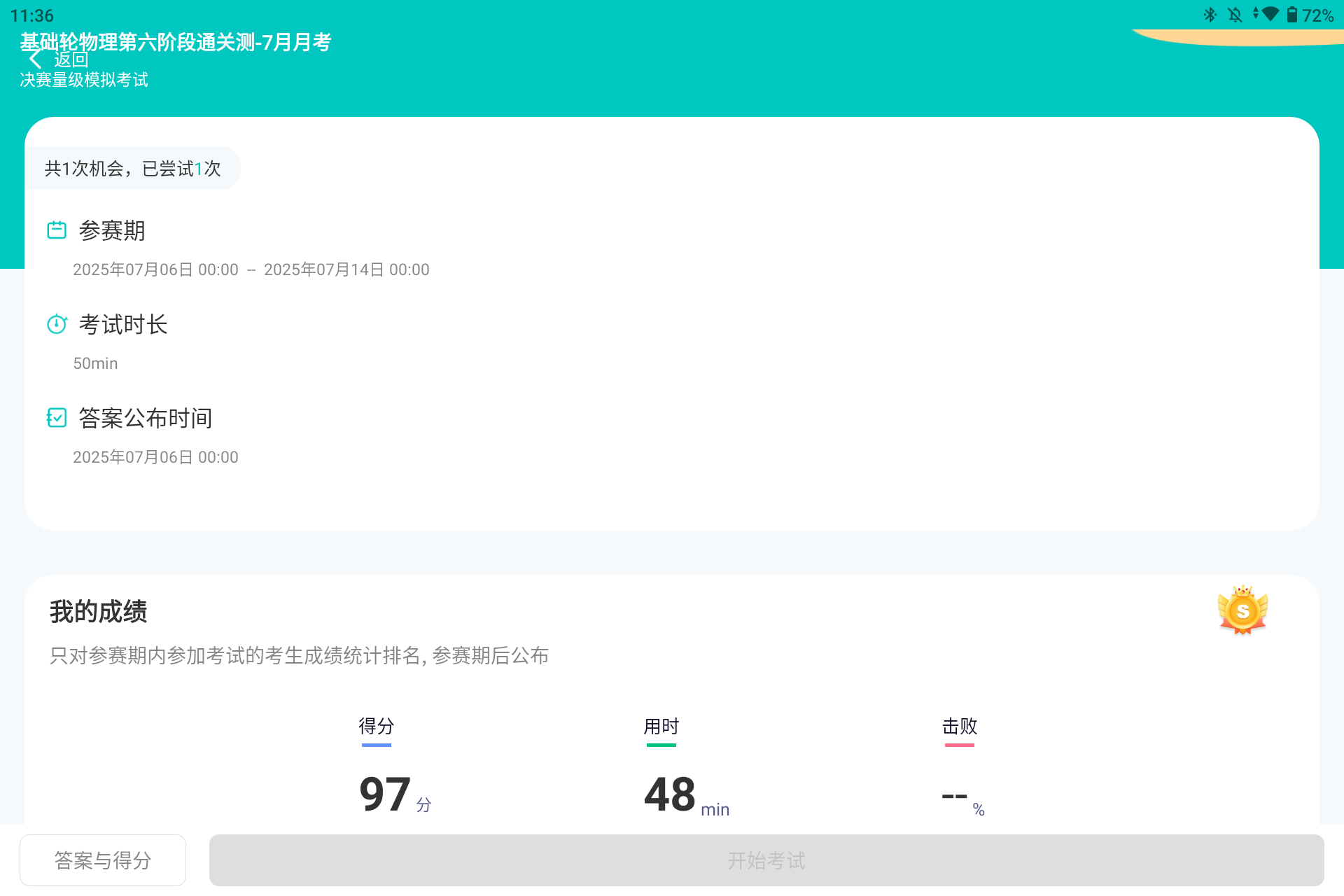This screenshot has width=1344, height=896.
Task: Tap the Bluetooth status bar icon
Action: (1210, 15)
